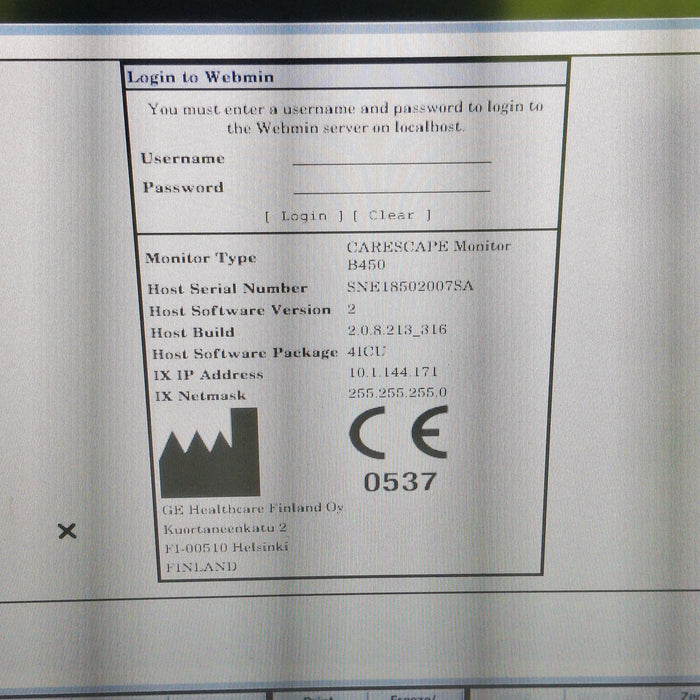Viewport: 700px width, 700px height.
Task: Select 'GE Healthcare Finland Oy' text
Action: pos(253,508)
